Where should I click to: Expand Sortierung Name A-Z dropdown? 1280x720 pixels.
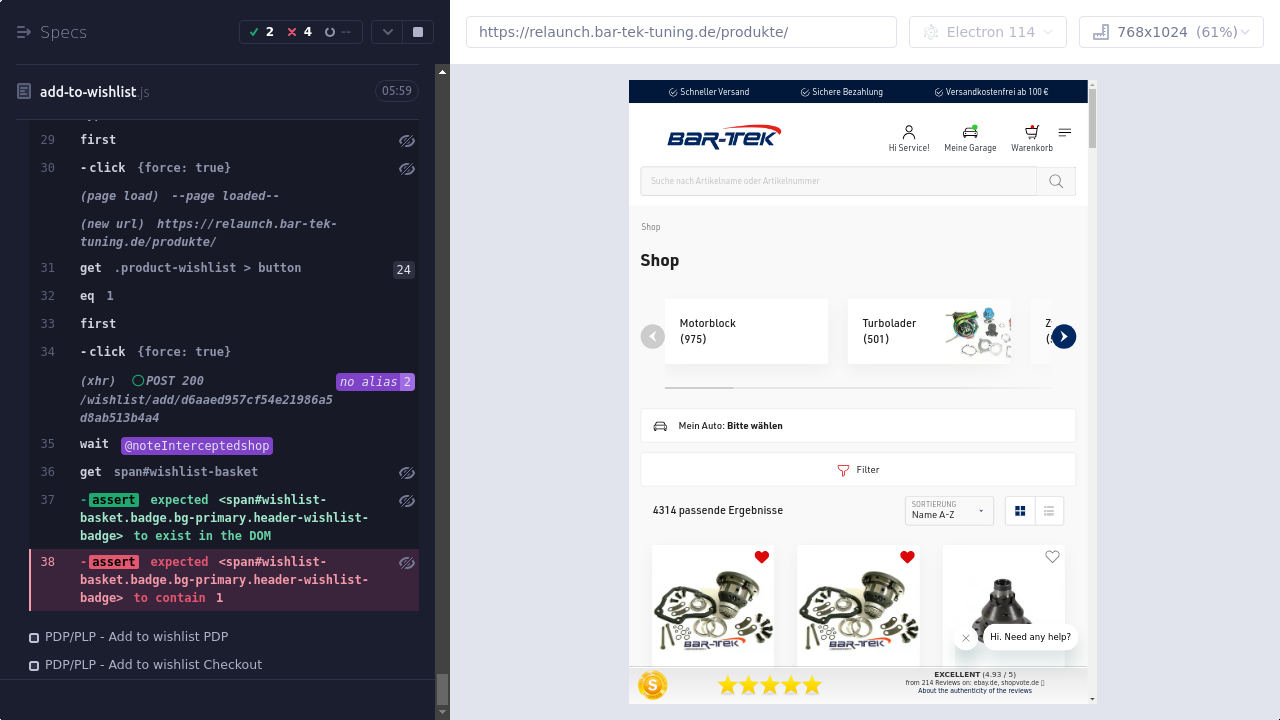pyautogui.click(x=948, y=511)
